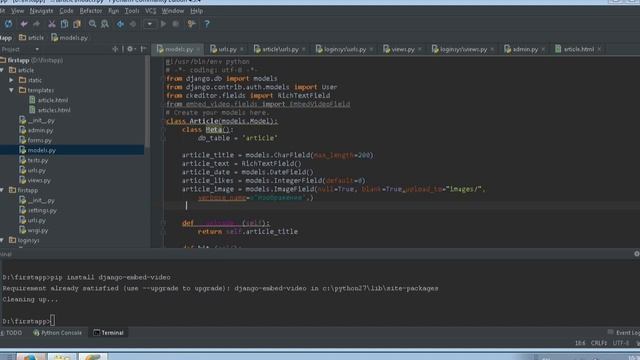Select wsgi.py in the project tree
This screenshot has height=360, width=640.
[x=33, y=230]
